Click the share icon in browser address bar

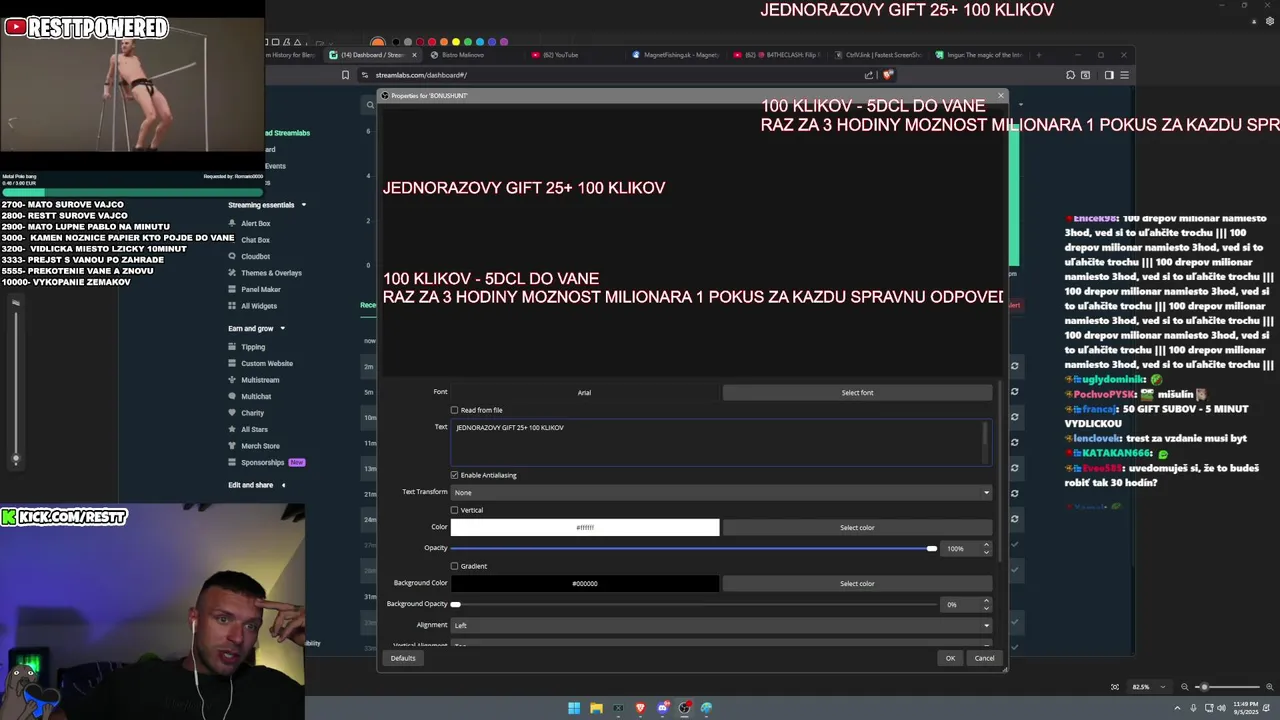[869, 75]
